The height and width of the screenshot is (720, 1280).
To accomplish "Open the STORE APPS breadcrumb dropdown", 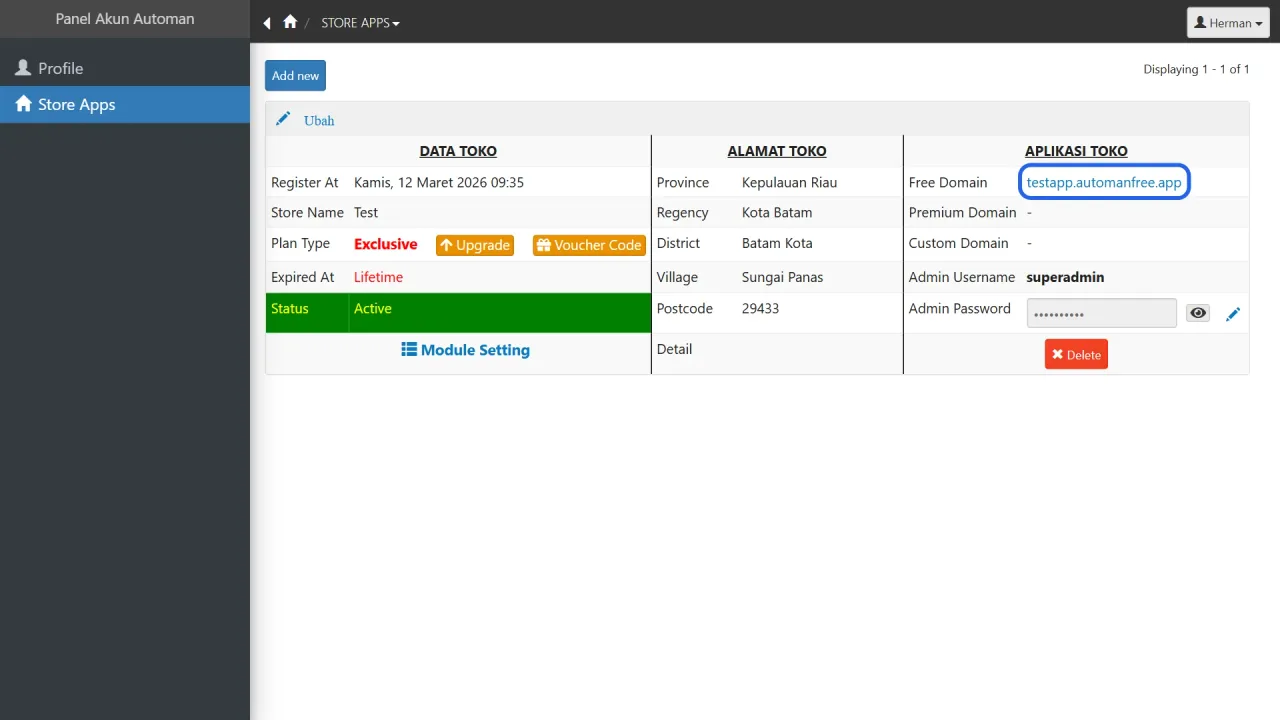I will pos(360,23).
